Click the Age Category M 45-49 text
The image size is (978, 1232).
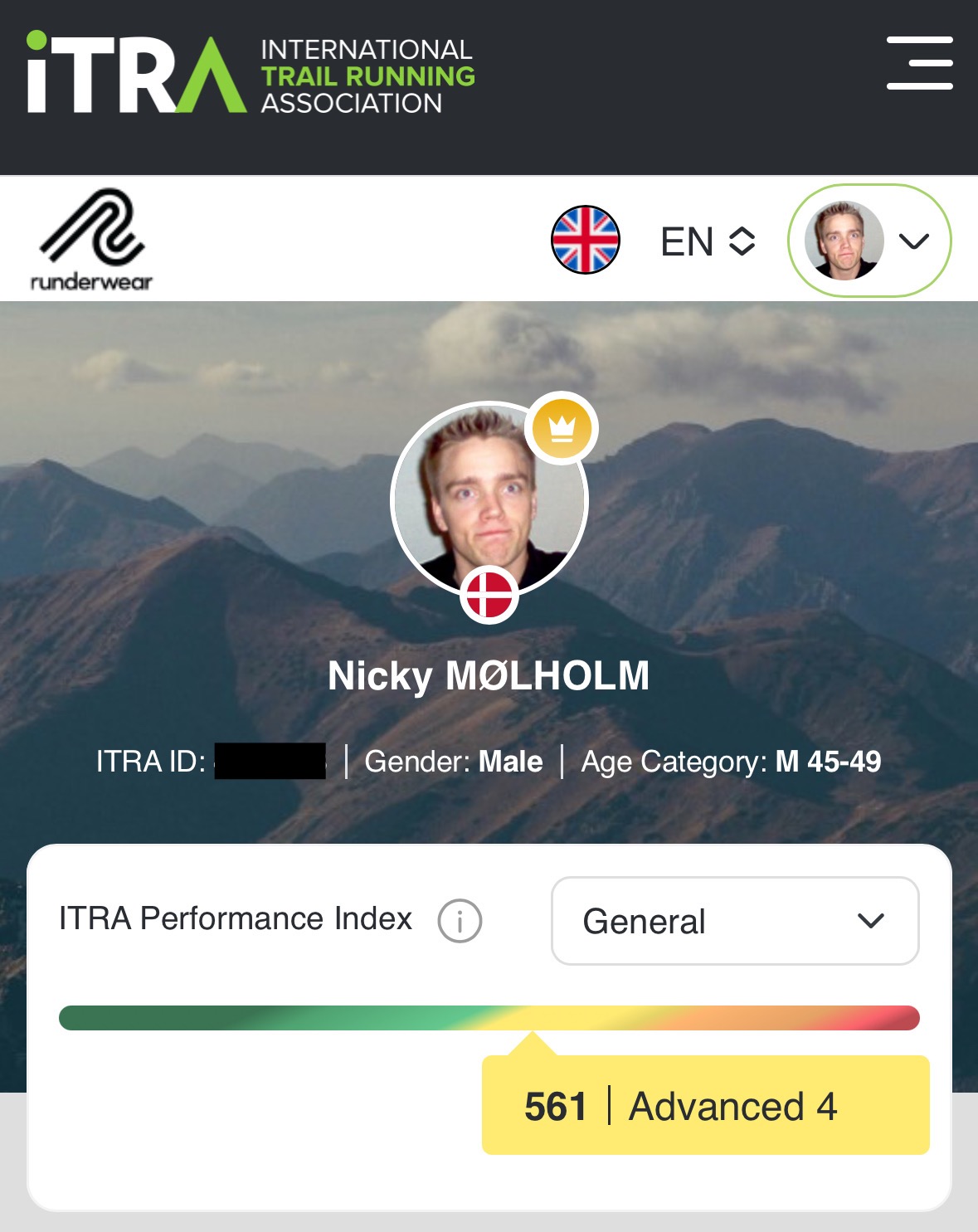(731, 762)
